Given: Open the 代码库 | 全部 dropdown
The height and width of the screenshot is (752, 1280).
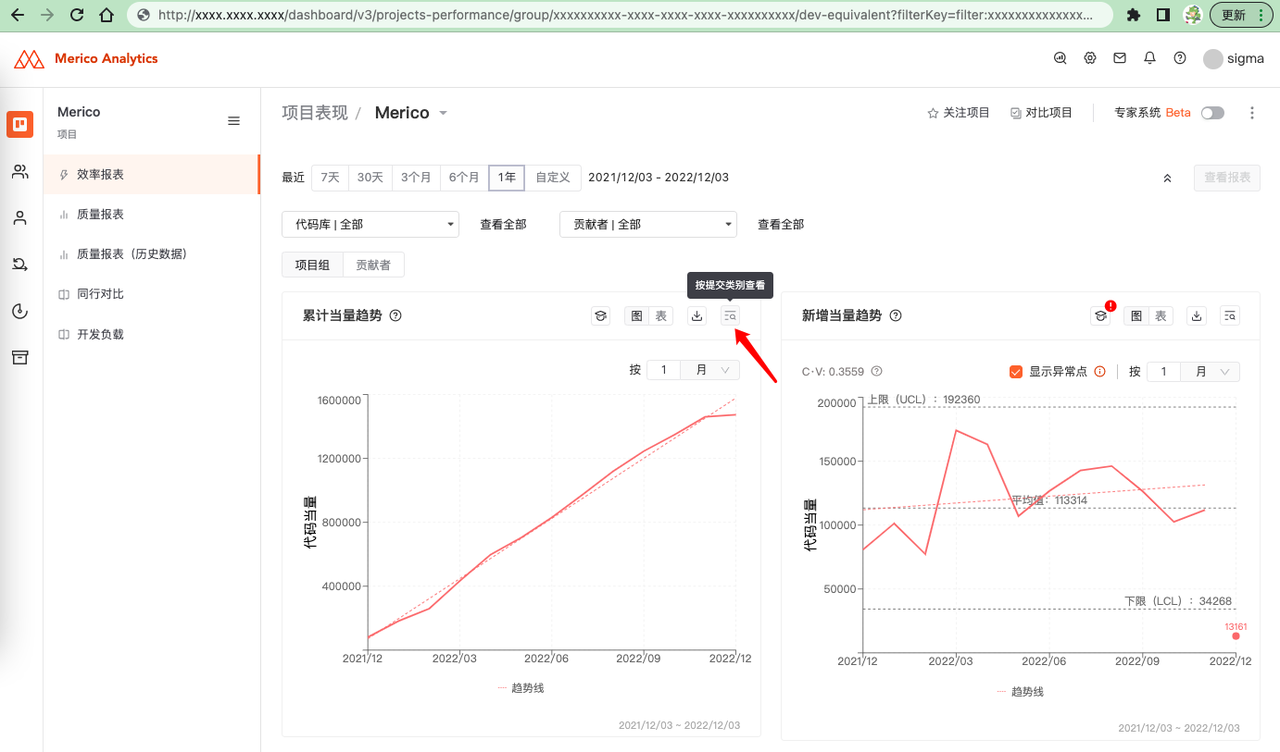Looking at the screenshot, I should pyautogui.click(x=370, y=224).
